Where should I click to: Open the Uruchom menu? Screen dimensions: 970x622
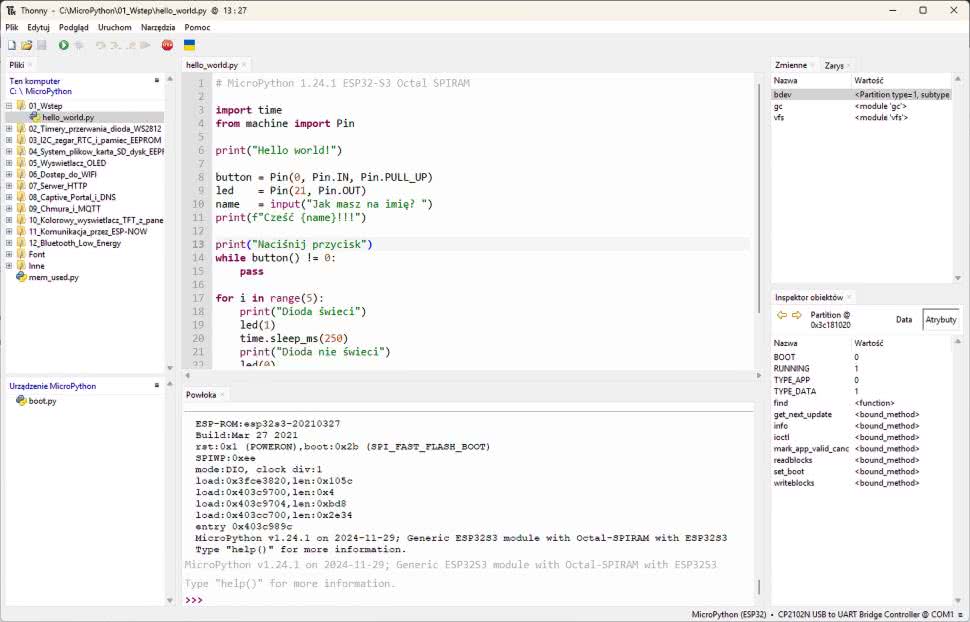[114, 27]
